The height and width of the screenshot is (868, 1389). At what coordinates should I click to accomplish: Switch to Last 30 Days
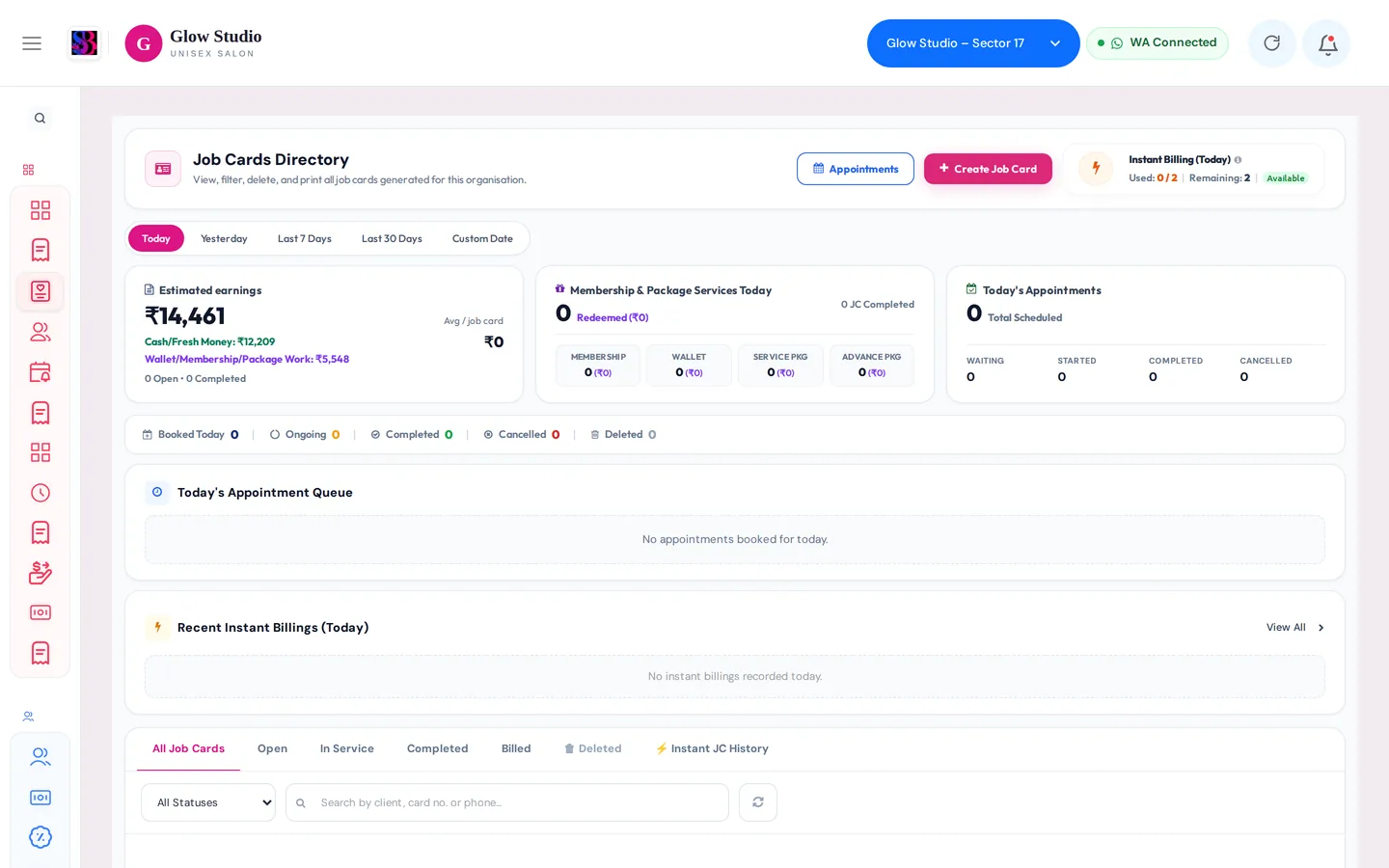[392, 238]
